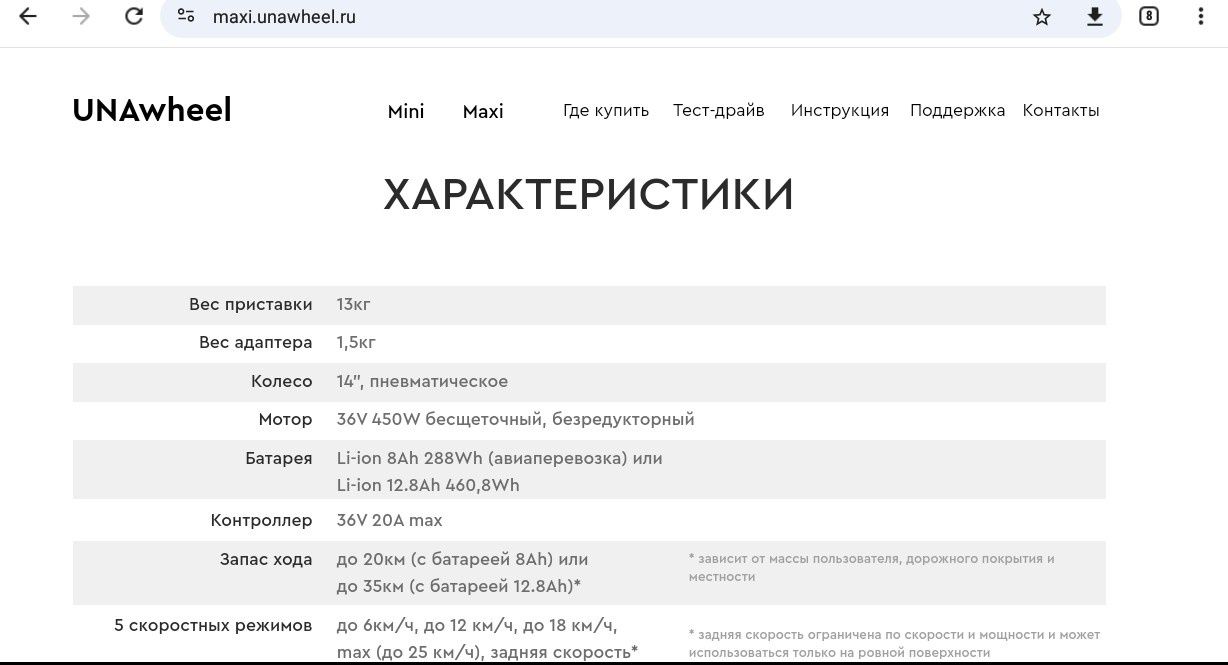Open the Поддержка page
The height and width of the screenshot is (665, 1228).
(957, 111)
